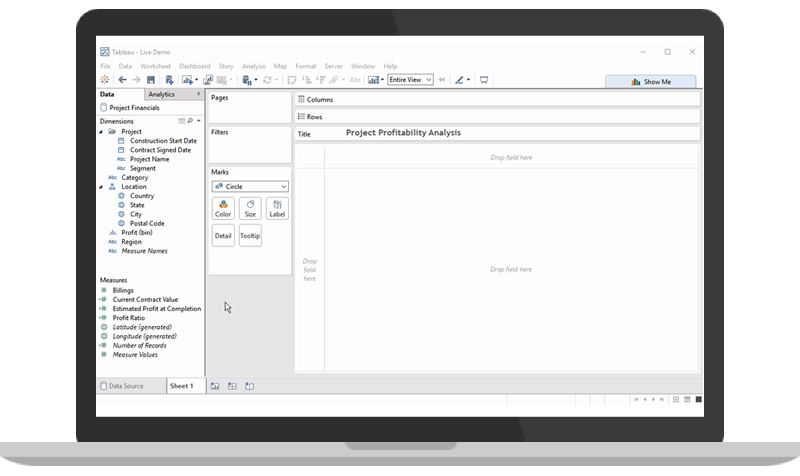Click the Rows shelf
Viewport: 800px width, 476px height.
tap(497, 117)
